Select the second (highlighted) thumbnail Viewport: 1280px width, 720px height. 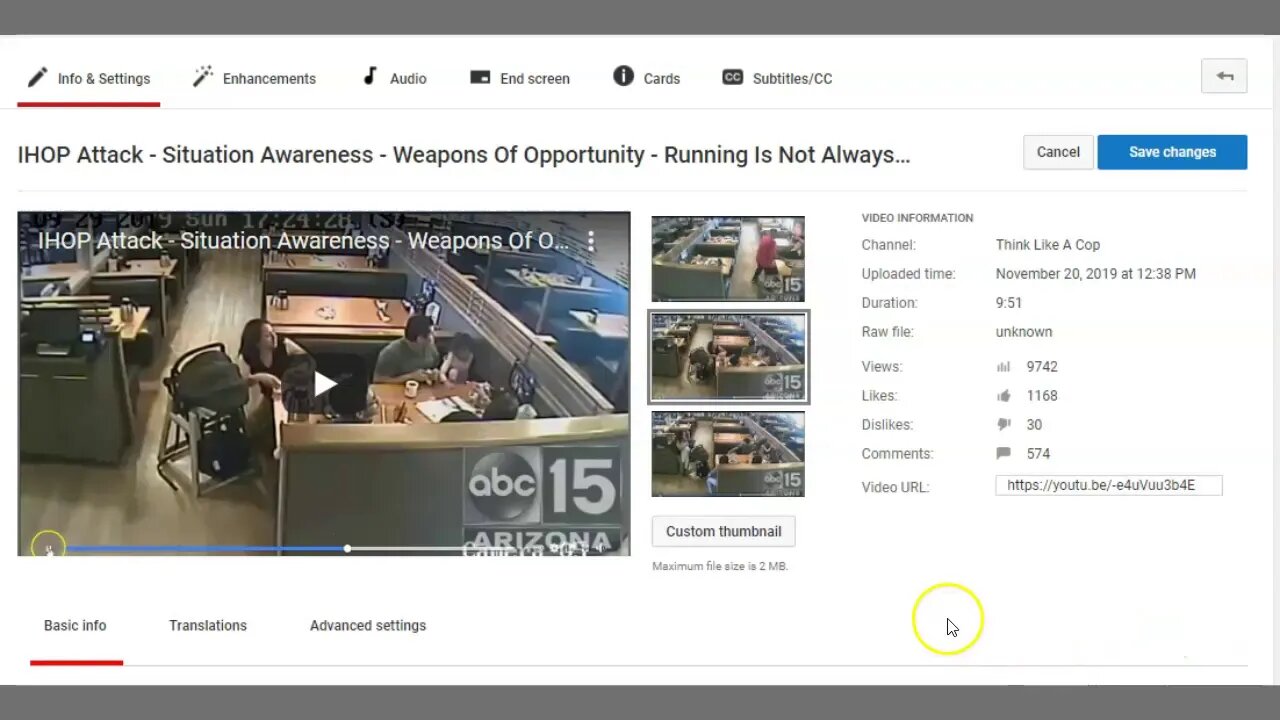coord(728,357)
